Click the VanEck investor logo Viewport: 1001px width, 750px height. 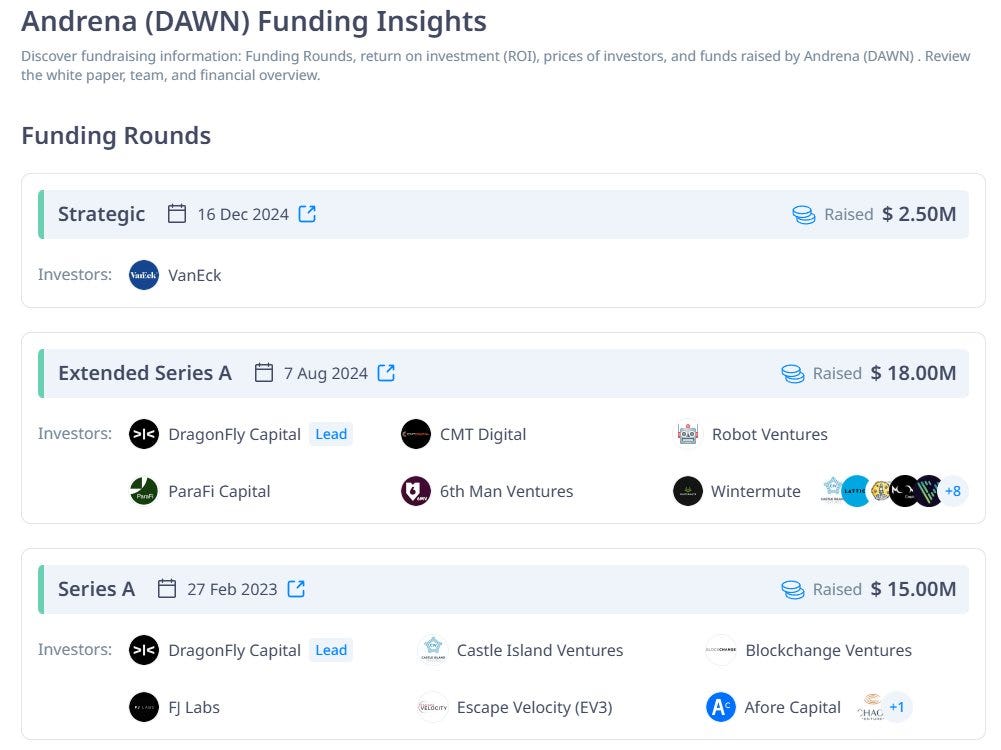tap(144, 275)
